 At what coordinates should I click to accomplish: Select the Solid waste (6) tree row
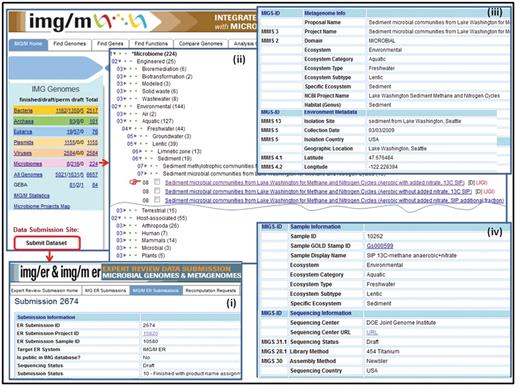coord(160,91)
